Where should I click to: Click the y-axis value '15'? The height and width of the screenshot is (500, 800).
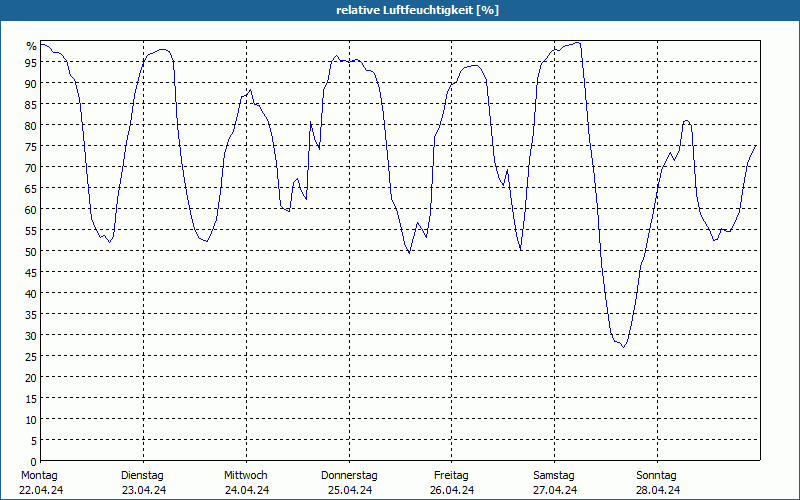click(x=31, y=398)
